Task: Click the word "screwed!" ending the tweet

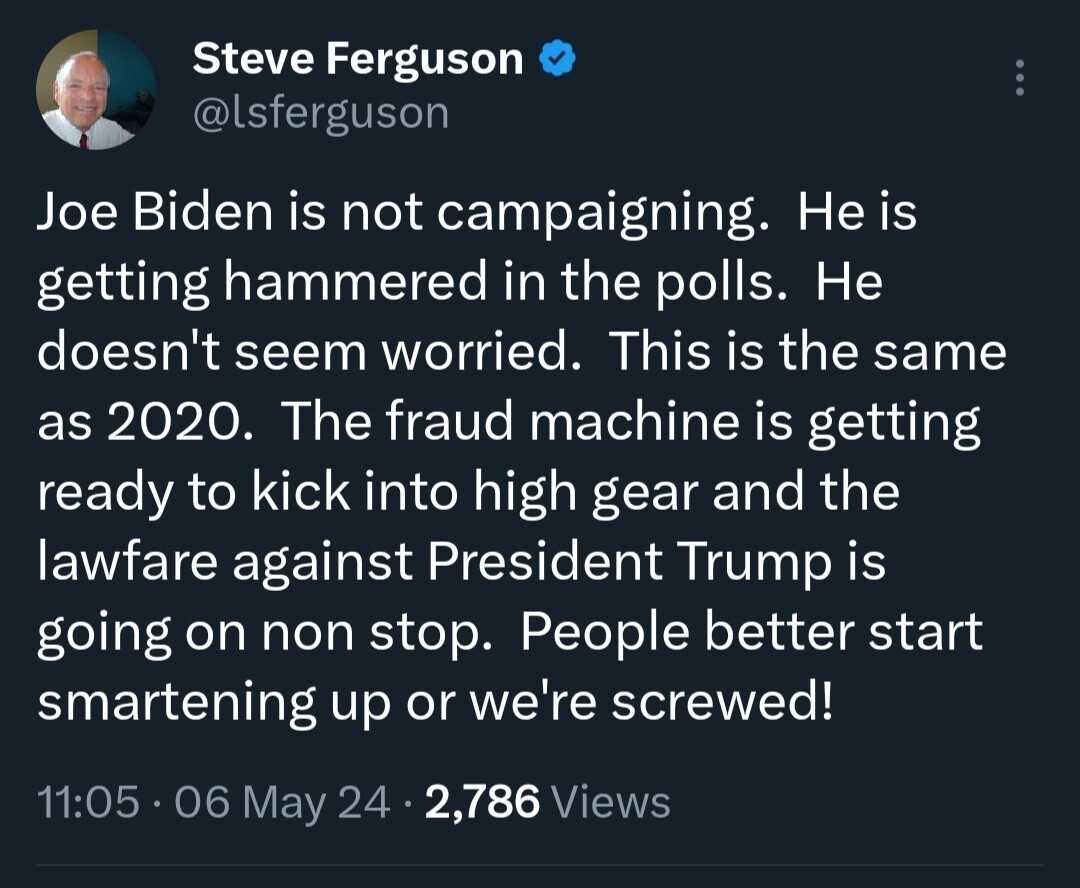Action: coord(721,702)
